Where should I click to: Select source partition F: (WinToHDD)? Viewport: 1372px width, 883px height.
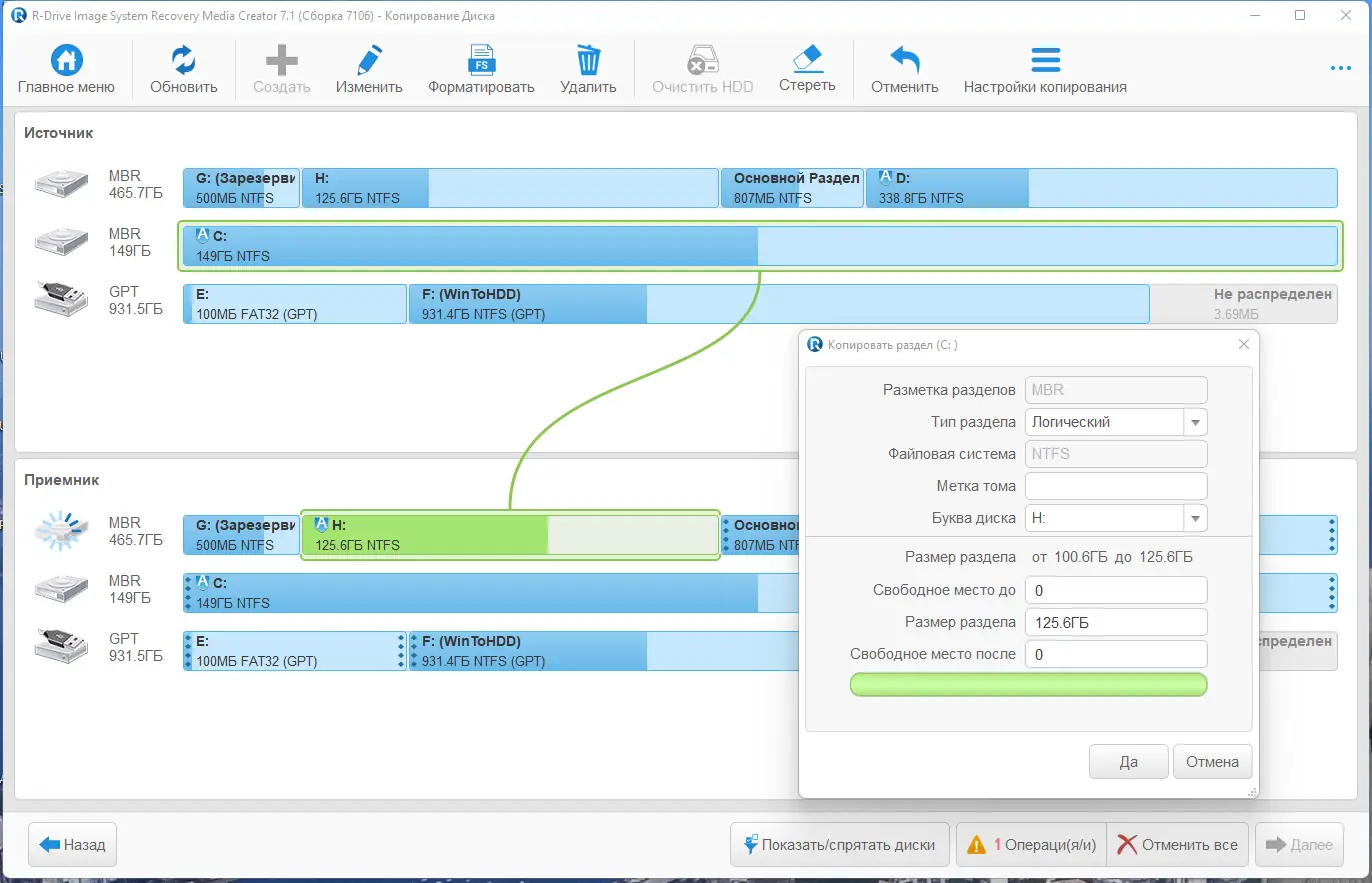coord(779,304)
